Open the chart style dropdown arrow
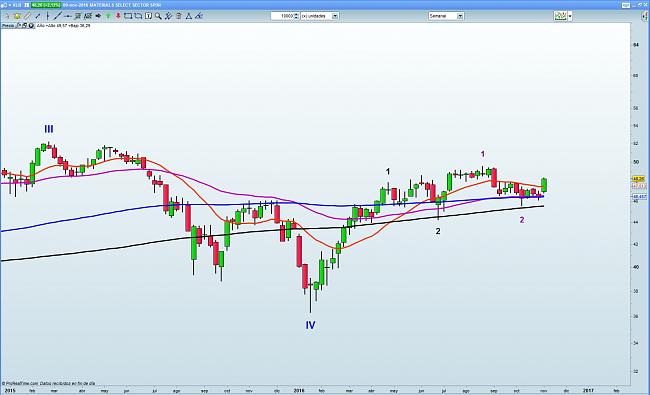650x395 pixels. tap(570, 16)
